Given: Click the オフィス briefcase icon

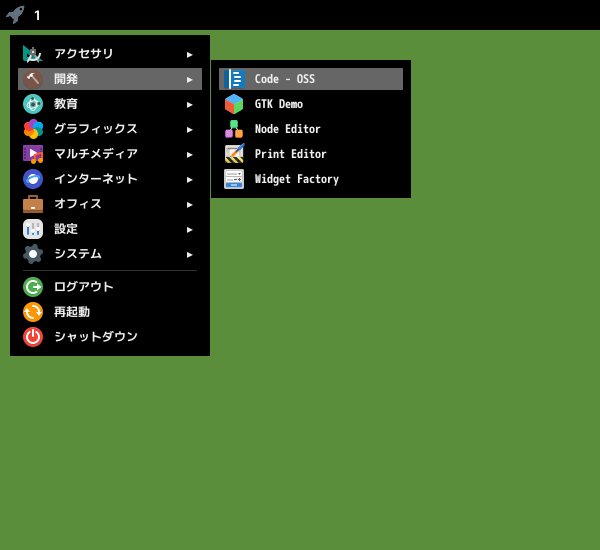Looking at the screenshot, I should (33, 204).
